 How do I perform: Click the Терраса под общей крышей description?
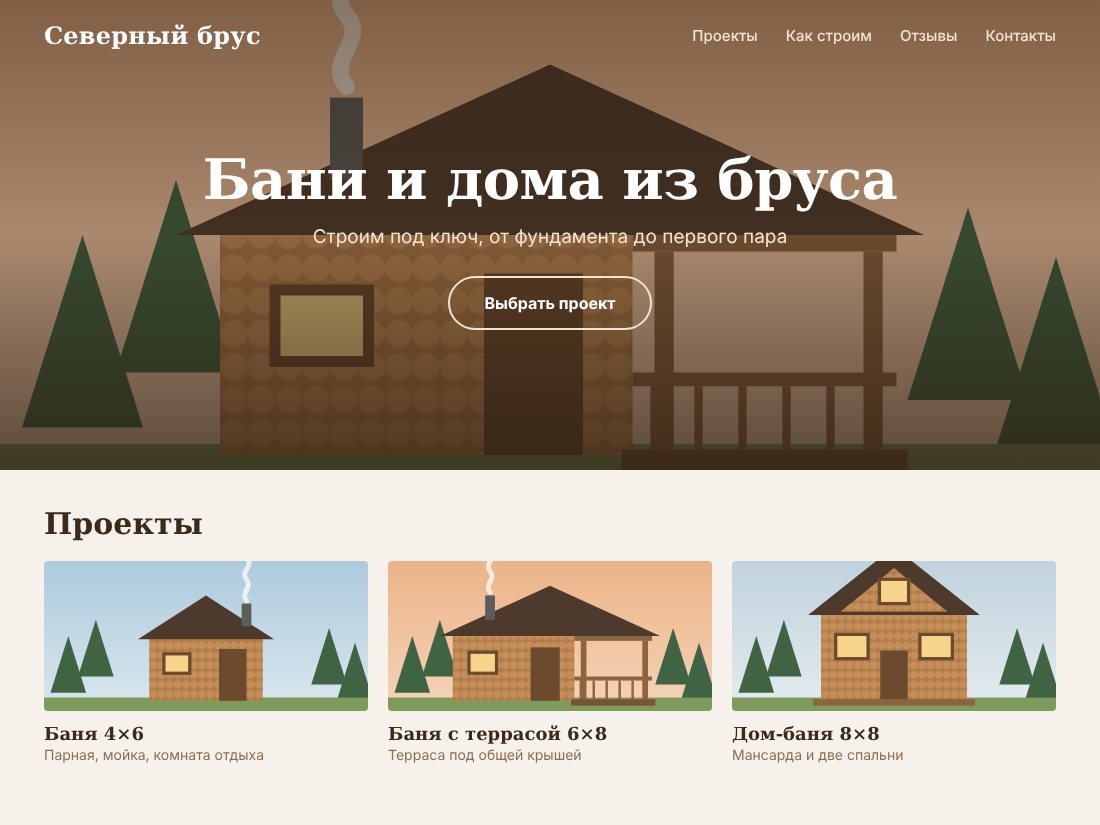(485, 756)
